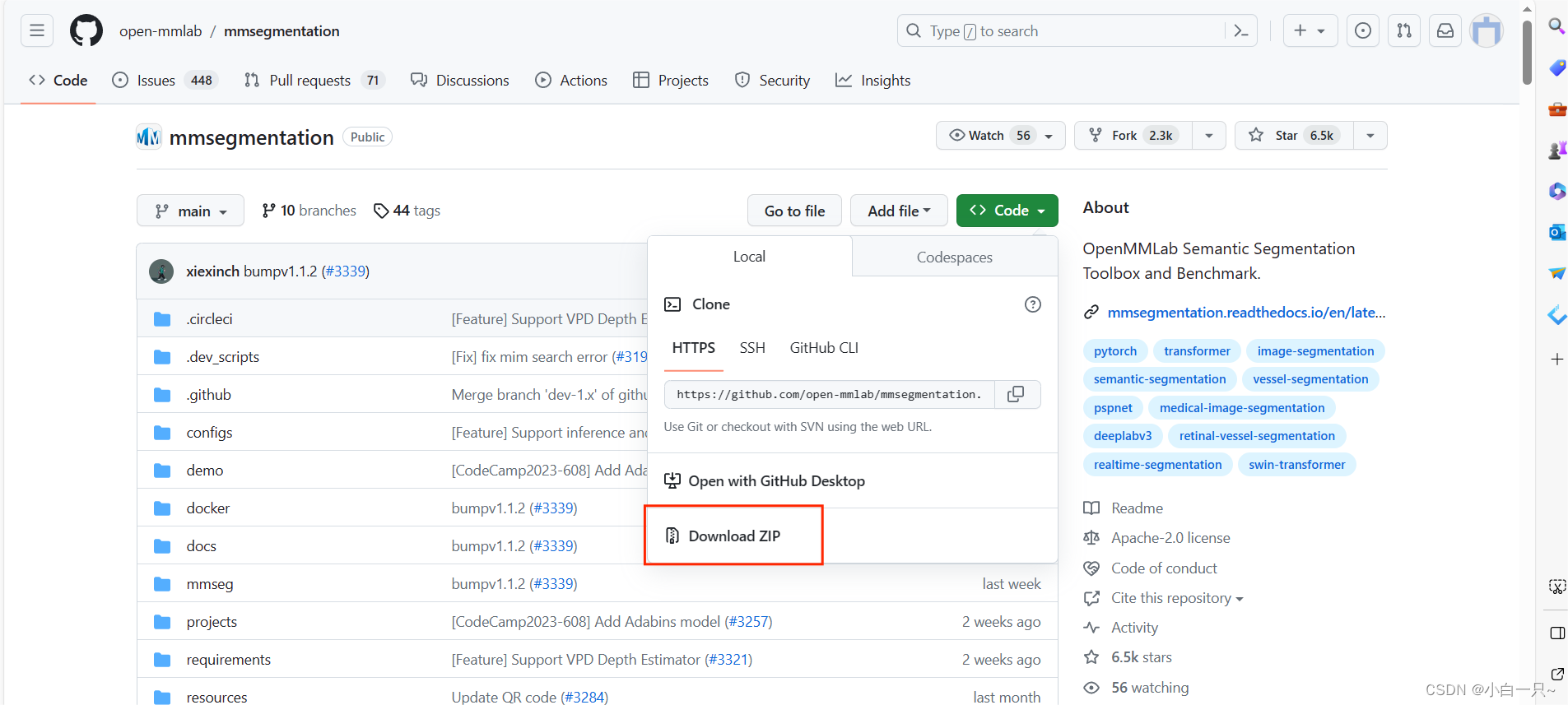The height and width of the screenshot is (705, 1568).
Task: Open the hamburger navigation menu
Action: 37,31
